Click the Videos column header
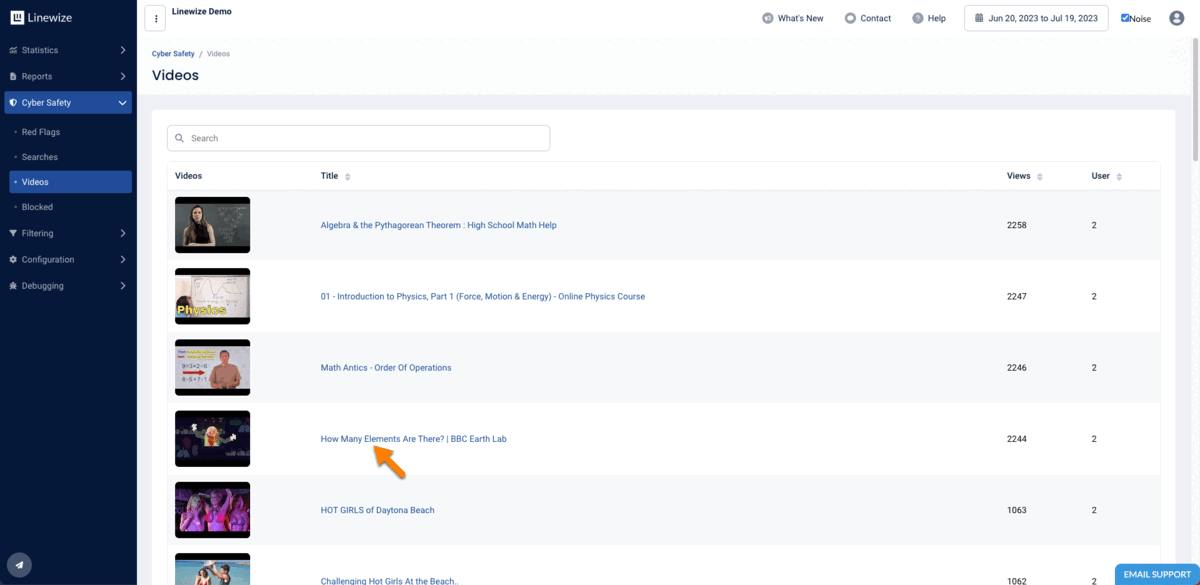This screenshot has width=1200, height=585. coord(188,176)
